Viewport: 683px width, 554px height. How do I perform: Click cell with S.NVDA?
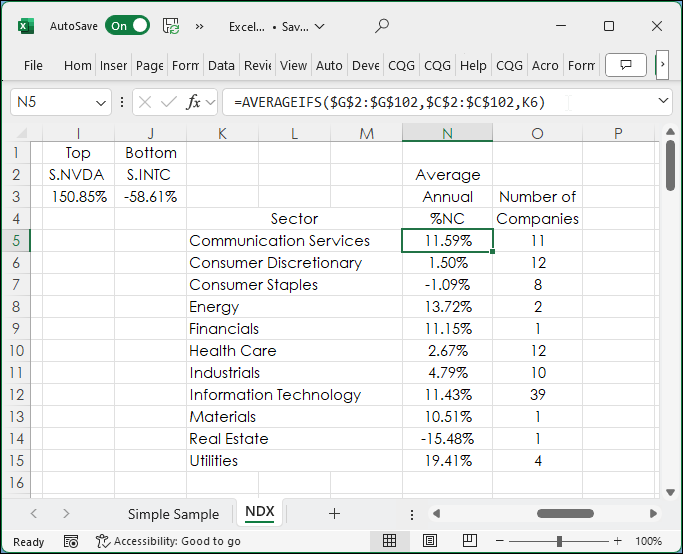78,175
